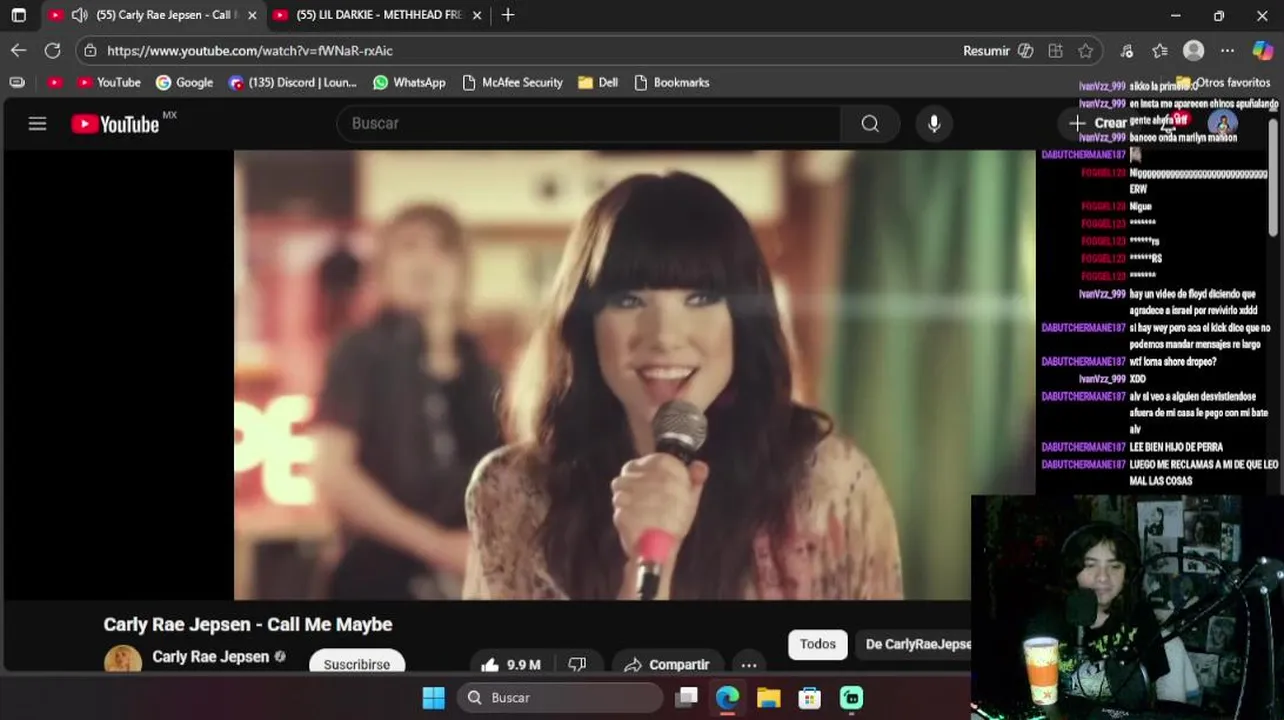
Task: Open the WhatsApp bookmark
Action: pyautogui.click(x=409, y=82)
